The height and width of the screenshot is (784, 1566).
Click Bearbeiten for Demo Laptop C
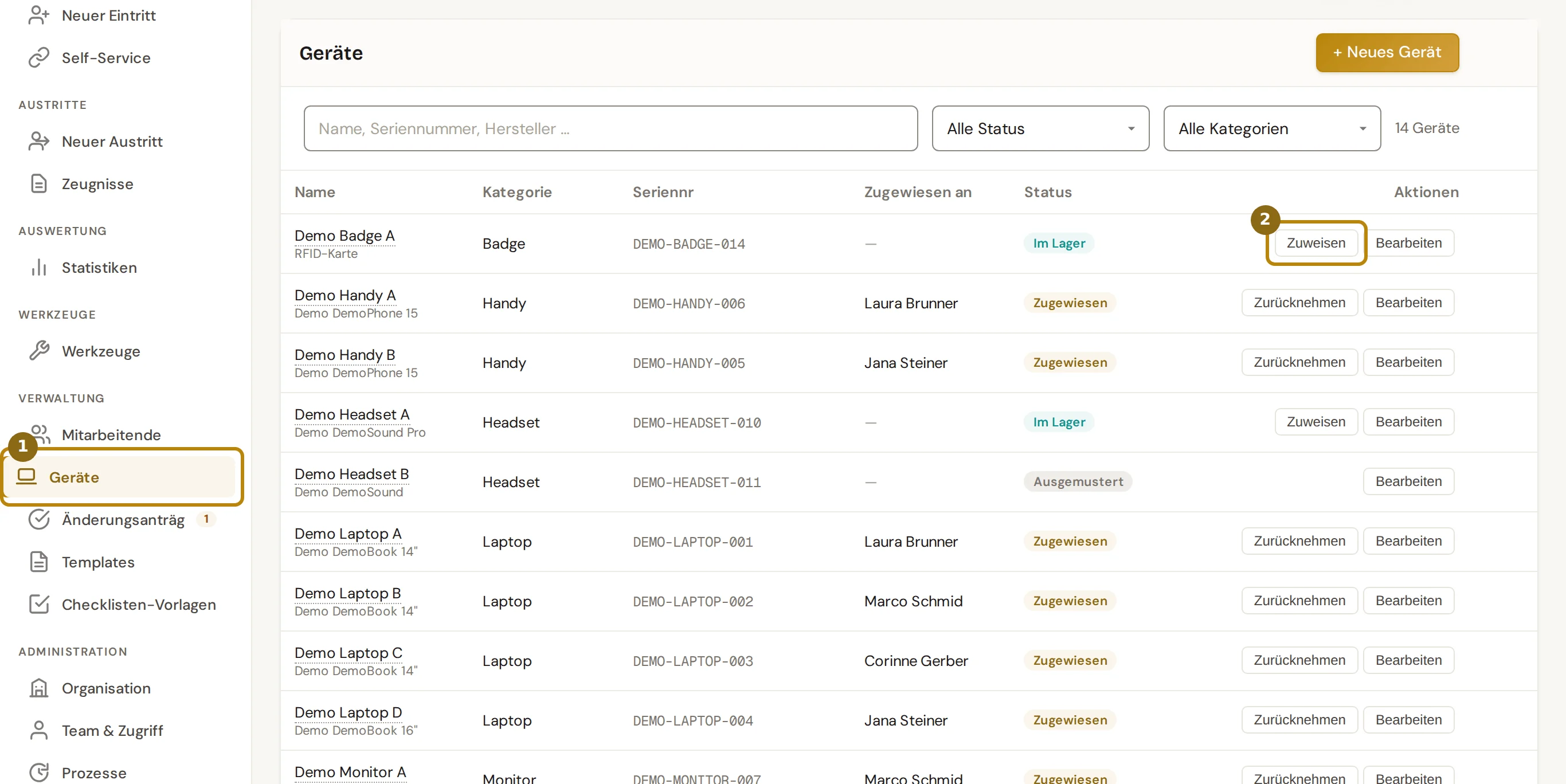click(1408, 660)
